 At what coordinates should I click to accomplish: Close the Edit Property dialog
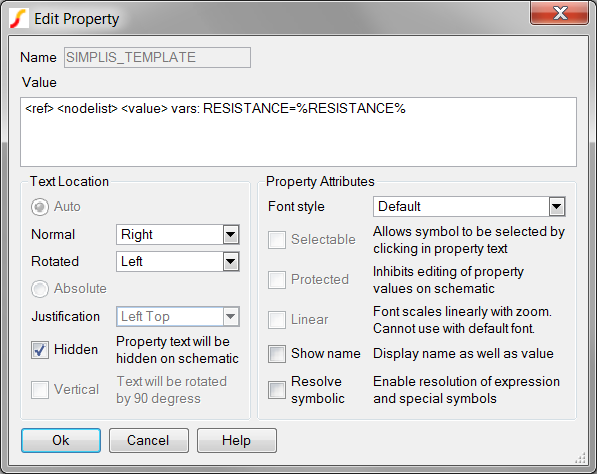point(559,14)
